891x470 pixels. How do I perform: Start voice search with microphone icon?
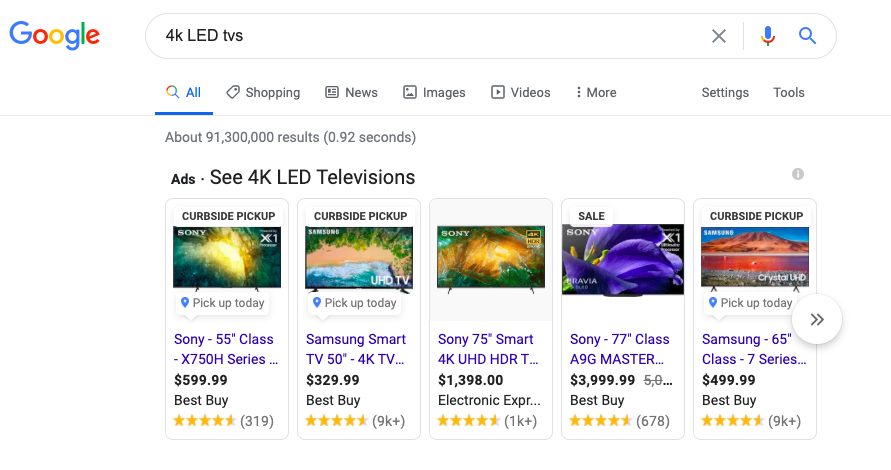coord(768,36)
